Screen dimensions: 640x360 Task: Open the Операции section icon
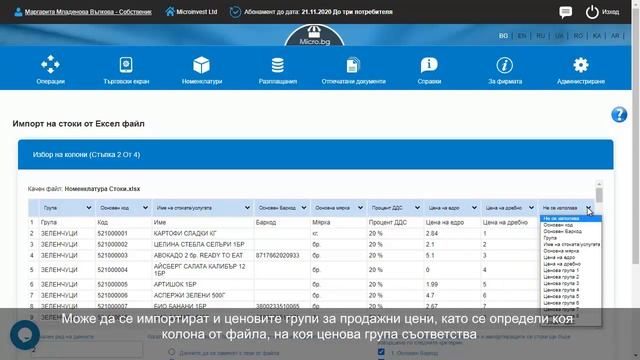point(50,64)
